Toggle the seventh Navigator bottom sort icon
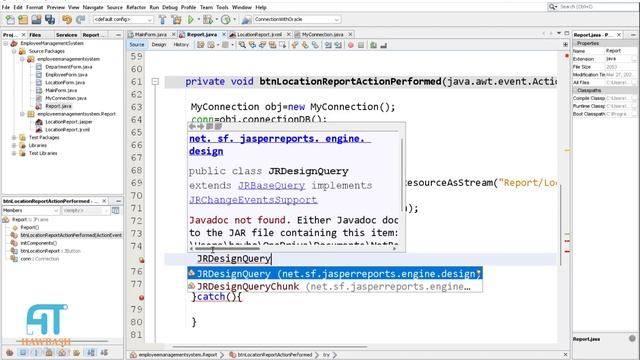The width and height of the screenshot is (640, 360). (x=91, y=353)
